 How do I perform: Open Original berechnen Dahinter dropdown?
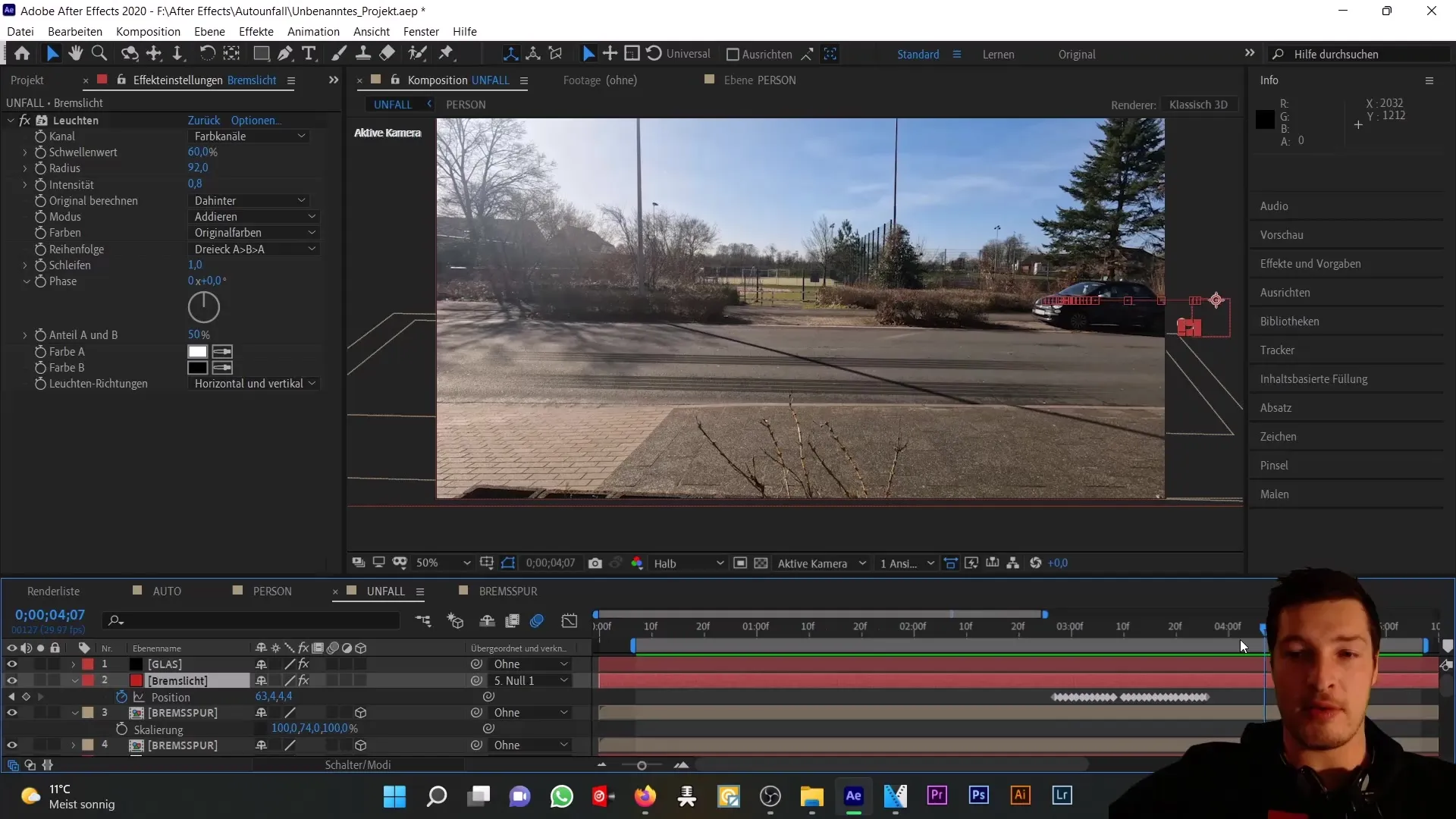point(249,201)
